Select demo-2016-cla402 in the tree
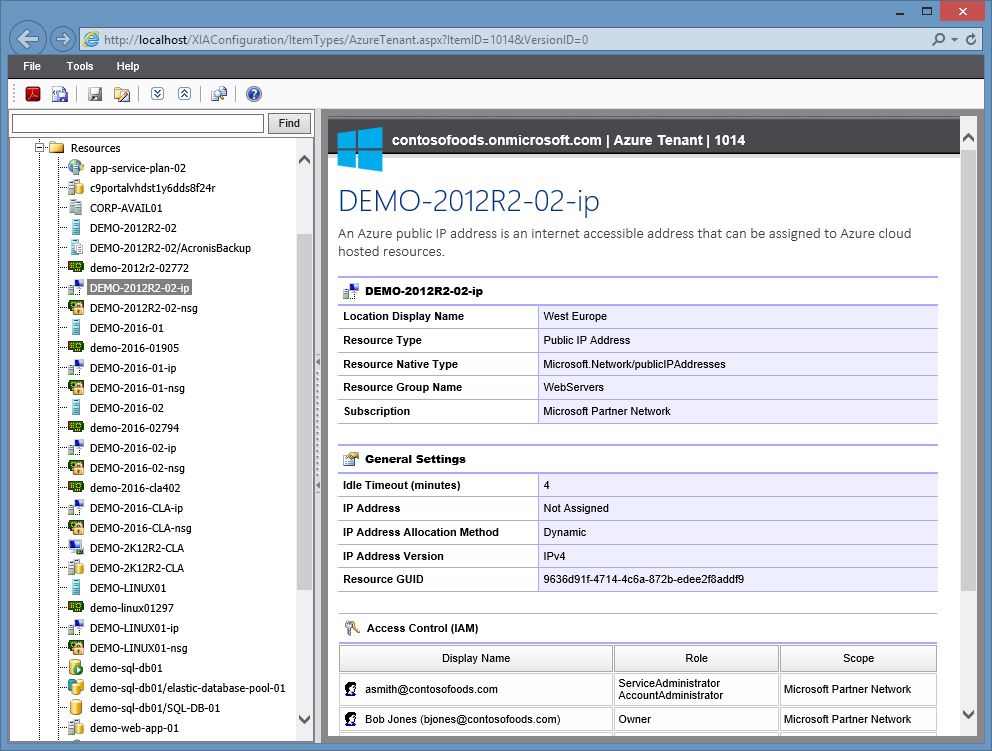 click(135, 488)
